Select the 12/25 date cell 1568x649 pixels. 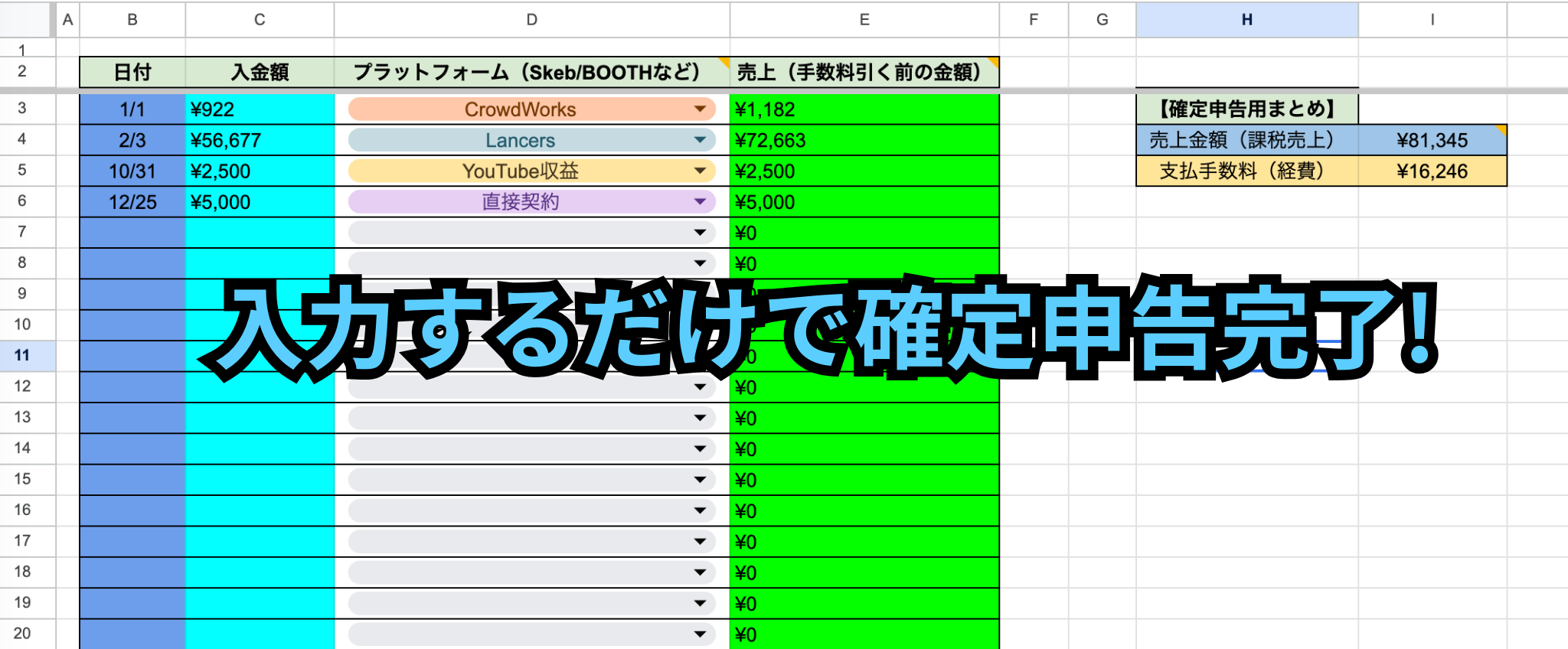coord(132,202)
